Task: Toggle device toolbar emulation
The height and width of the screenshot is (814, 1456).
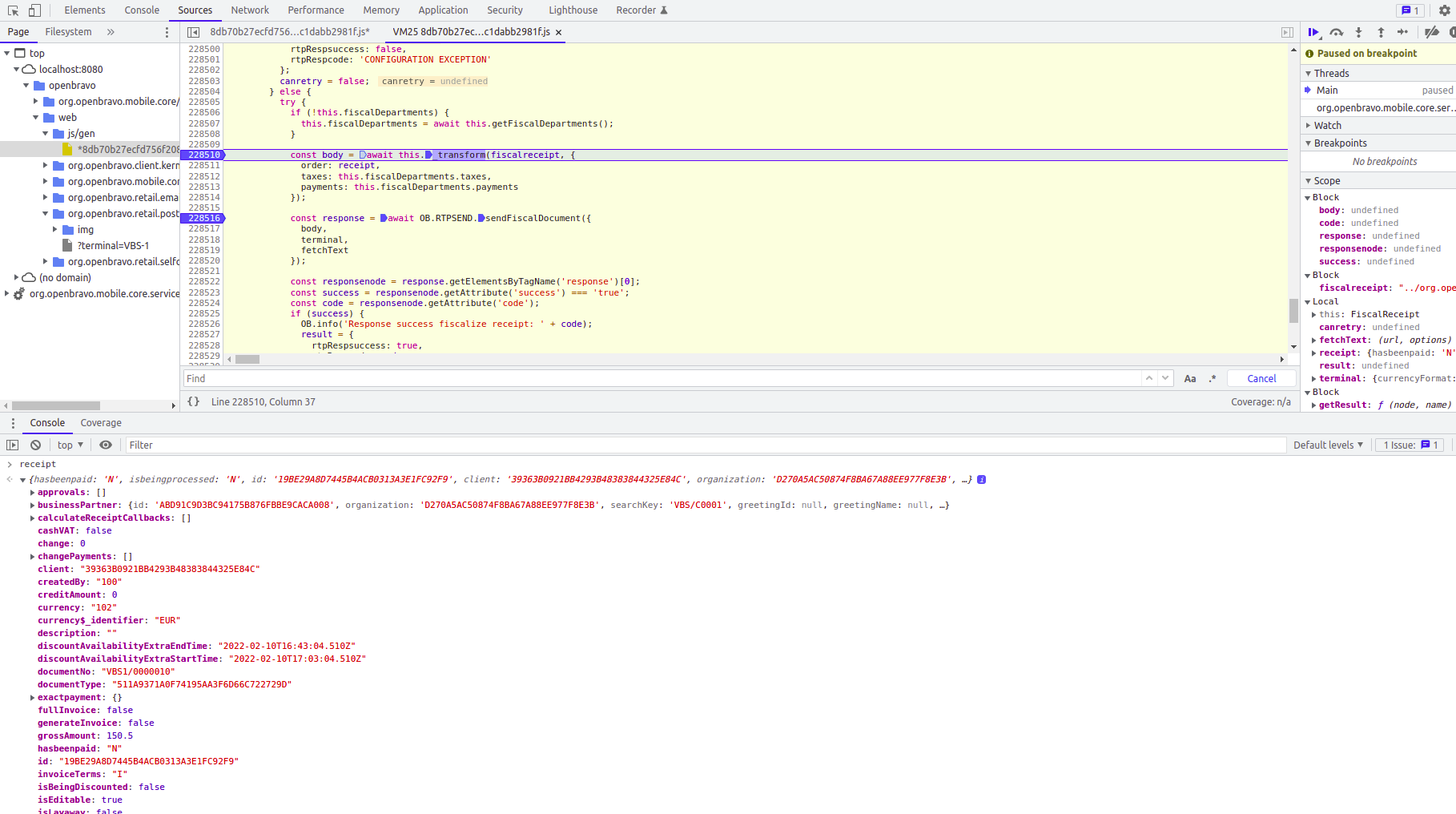Action: point(34,10)
